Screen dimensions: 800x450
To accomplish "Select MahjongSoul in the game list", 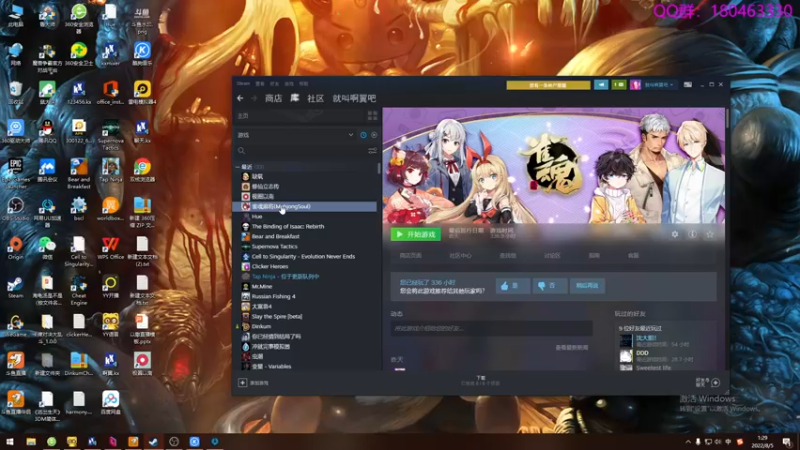I will point(305,207).
